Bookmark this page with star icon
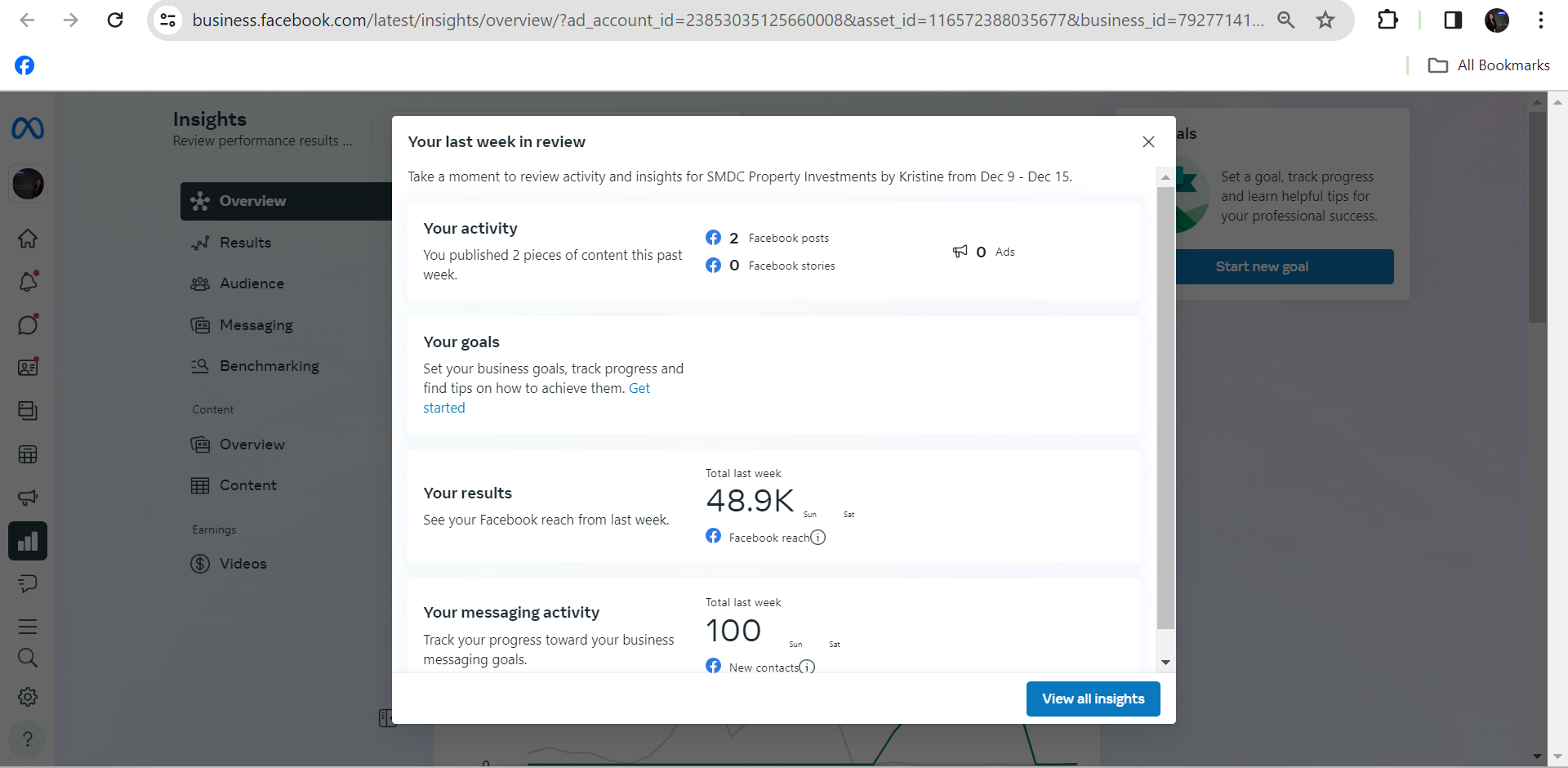 click(1325, 20)
